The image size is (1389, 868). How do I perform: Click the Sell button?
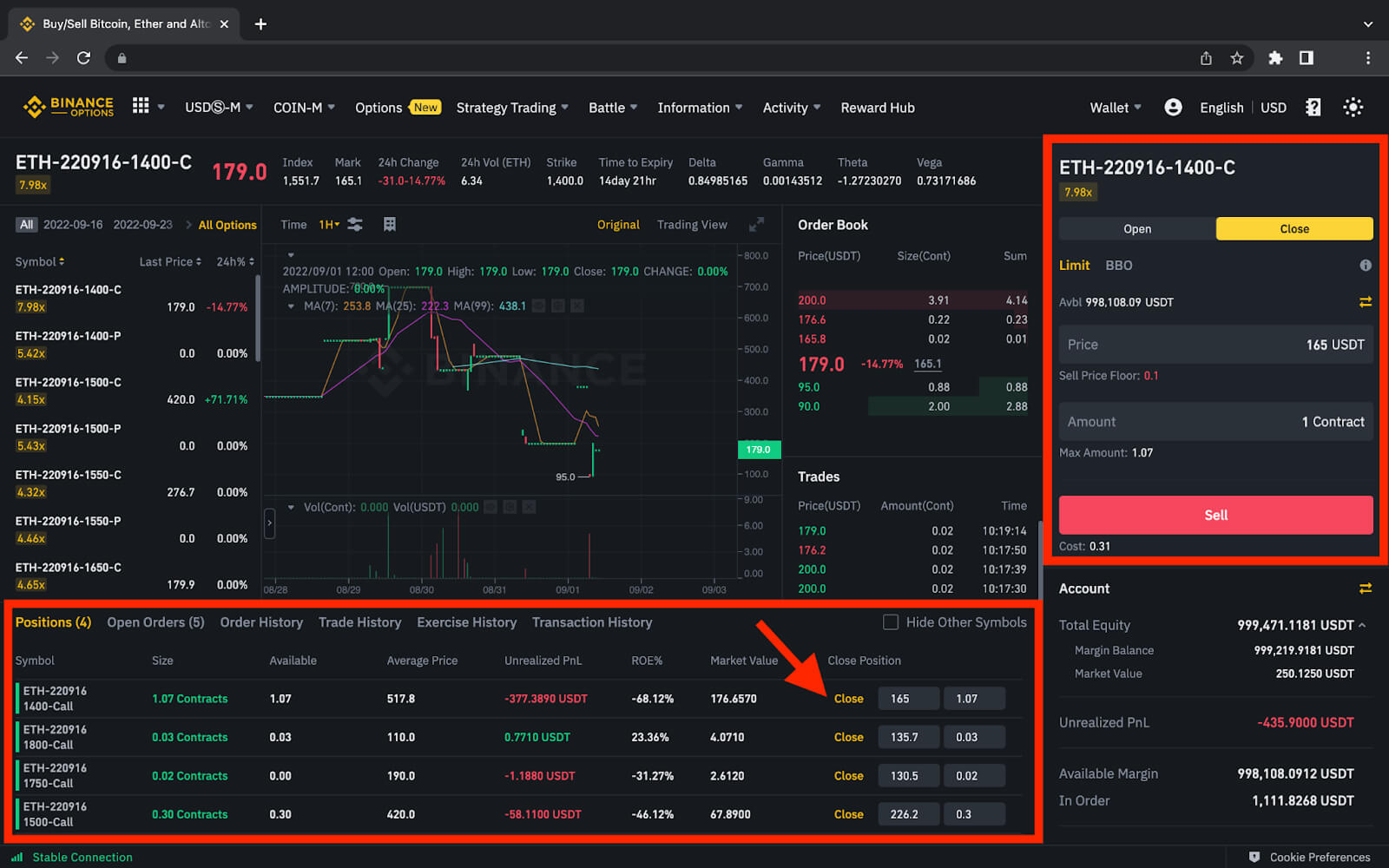click(1215, 515)
